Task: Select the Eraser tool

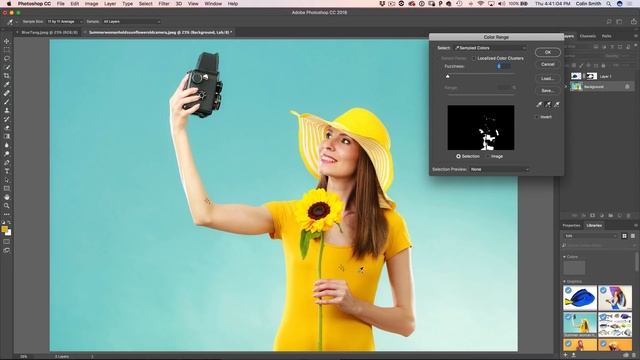Action: (x=7, y=128)
